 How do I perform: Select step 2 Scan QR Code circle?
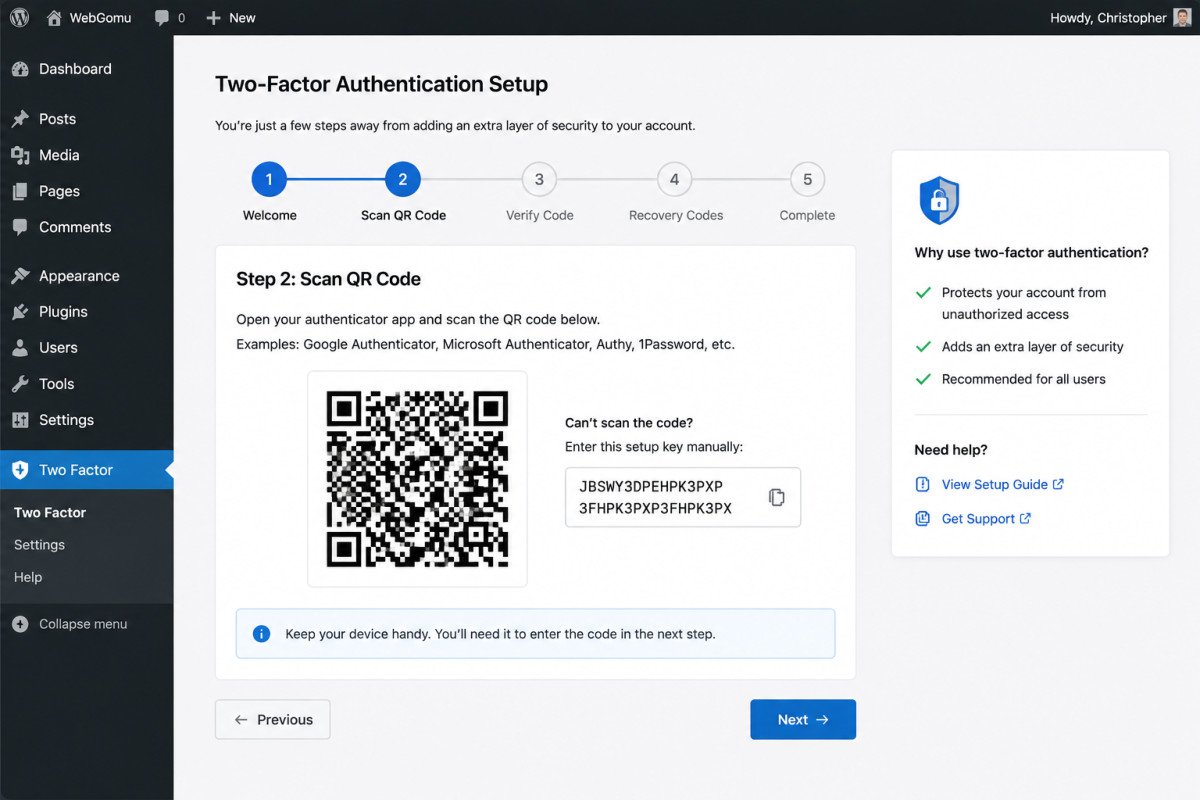tap(403, 180)
